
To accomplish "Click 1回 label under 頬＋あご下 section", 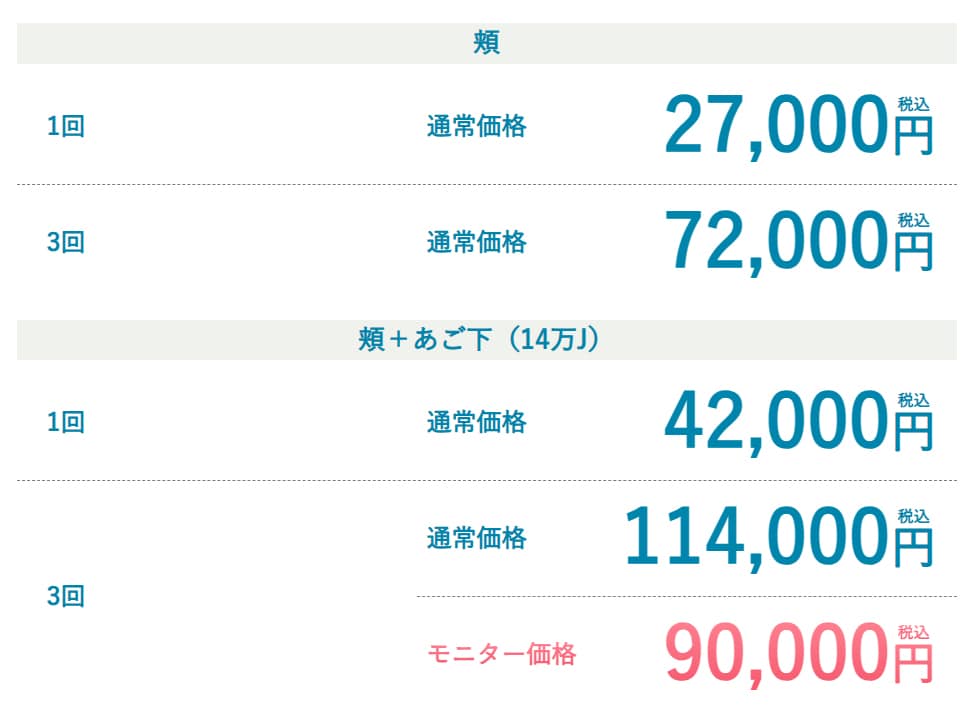I will [x=65, y=422].
